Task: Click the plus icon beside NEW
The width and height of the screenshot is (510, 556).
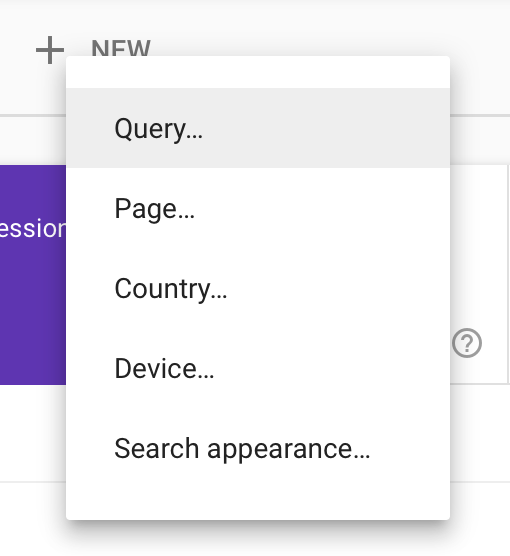Action: click(50, 50)
